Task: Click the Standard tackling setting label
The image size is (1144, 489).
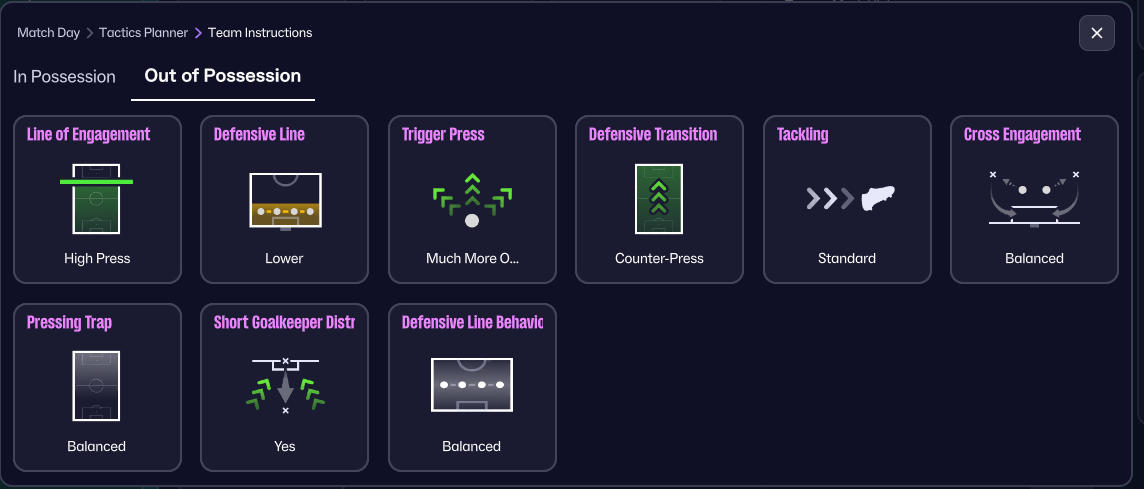Action: [x=847, y=258]
